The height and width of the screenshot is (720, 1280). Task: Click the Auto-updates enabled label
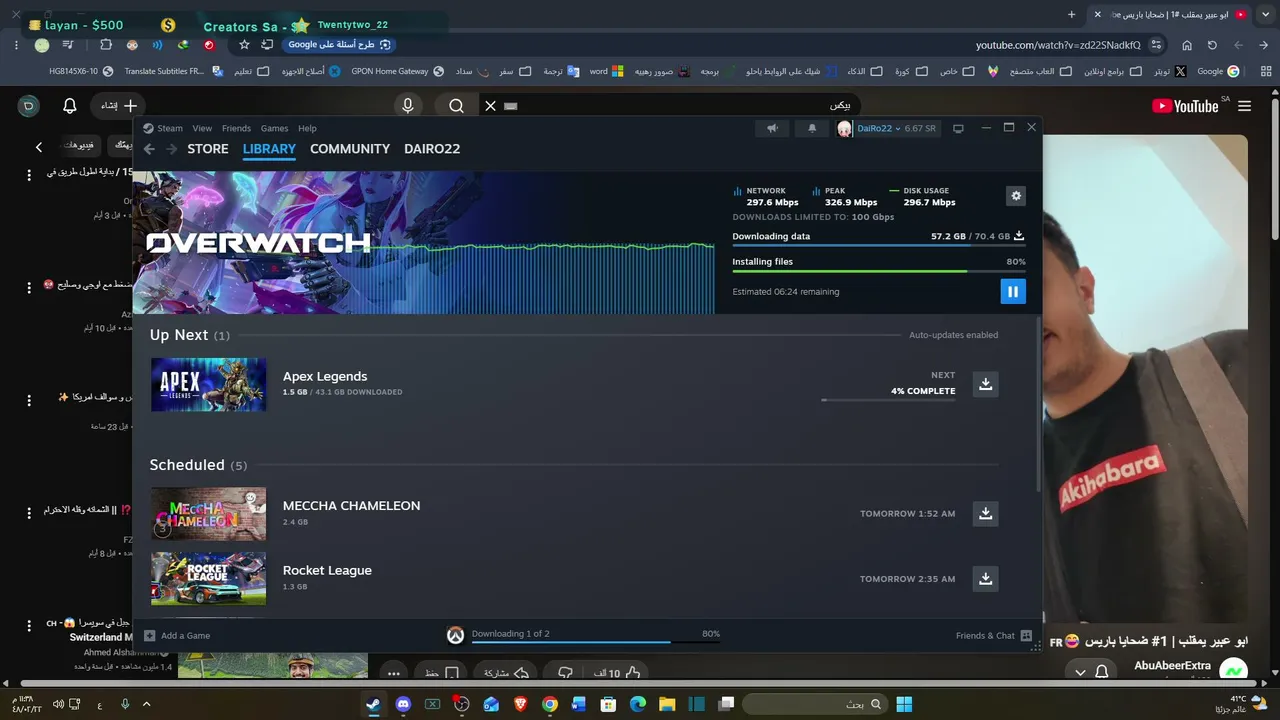point(953,335)
